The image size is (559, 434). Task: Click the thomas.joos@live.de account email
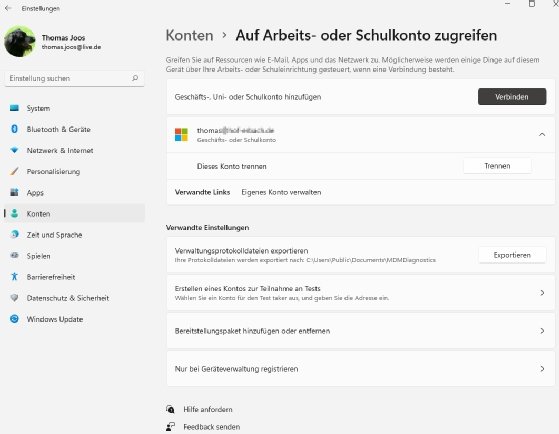point(71,47)
